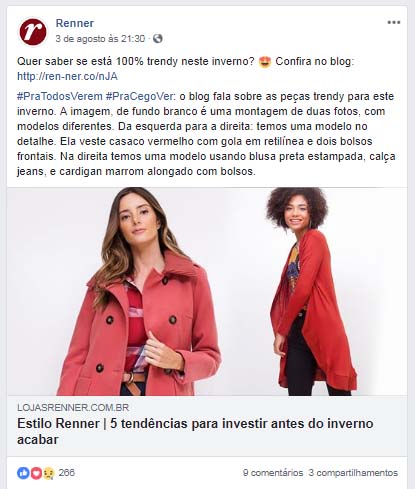Click the Renner profile logo
Screen dimensions: 415x489
(33, 32)
